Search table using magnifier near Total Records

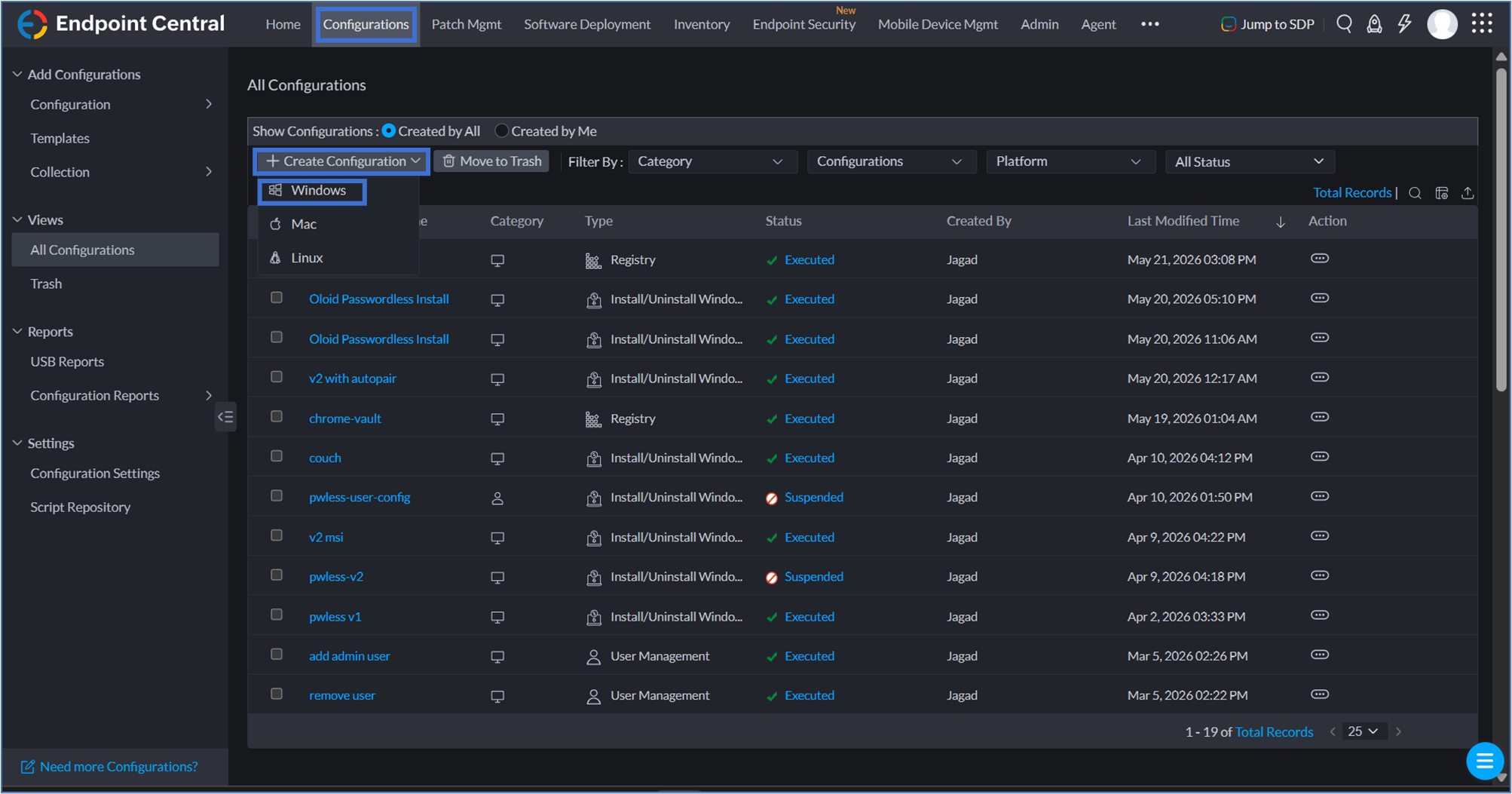[1415, 193]
